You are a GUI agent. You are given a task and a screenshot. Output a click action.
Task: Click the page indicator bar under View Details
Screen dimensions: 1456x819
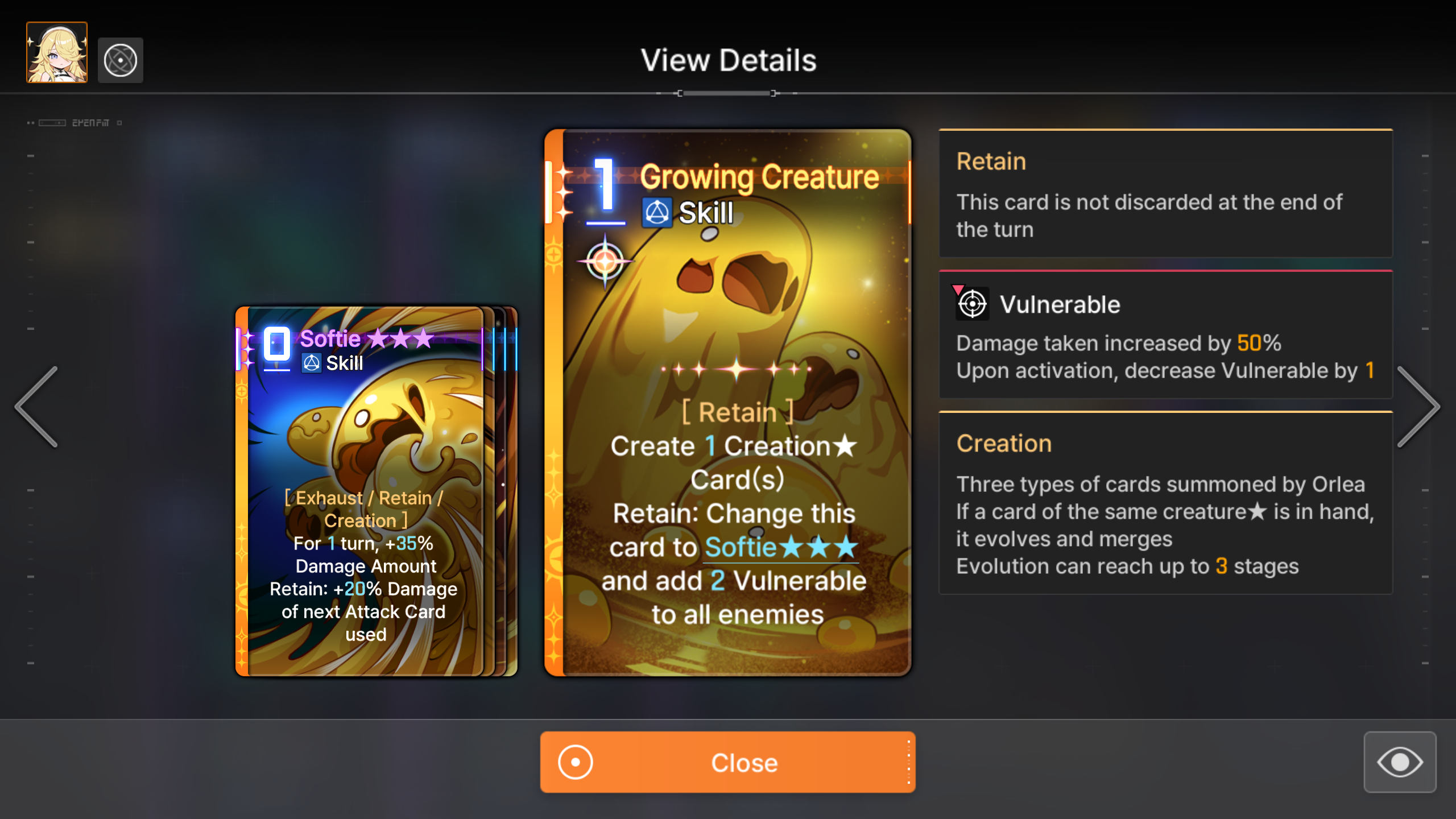[726, 93]
